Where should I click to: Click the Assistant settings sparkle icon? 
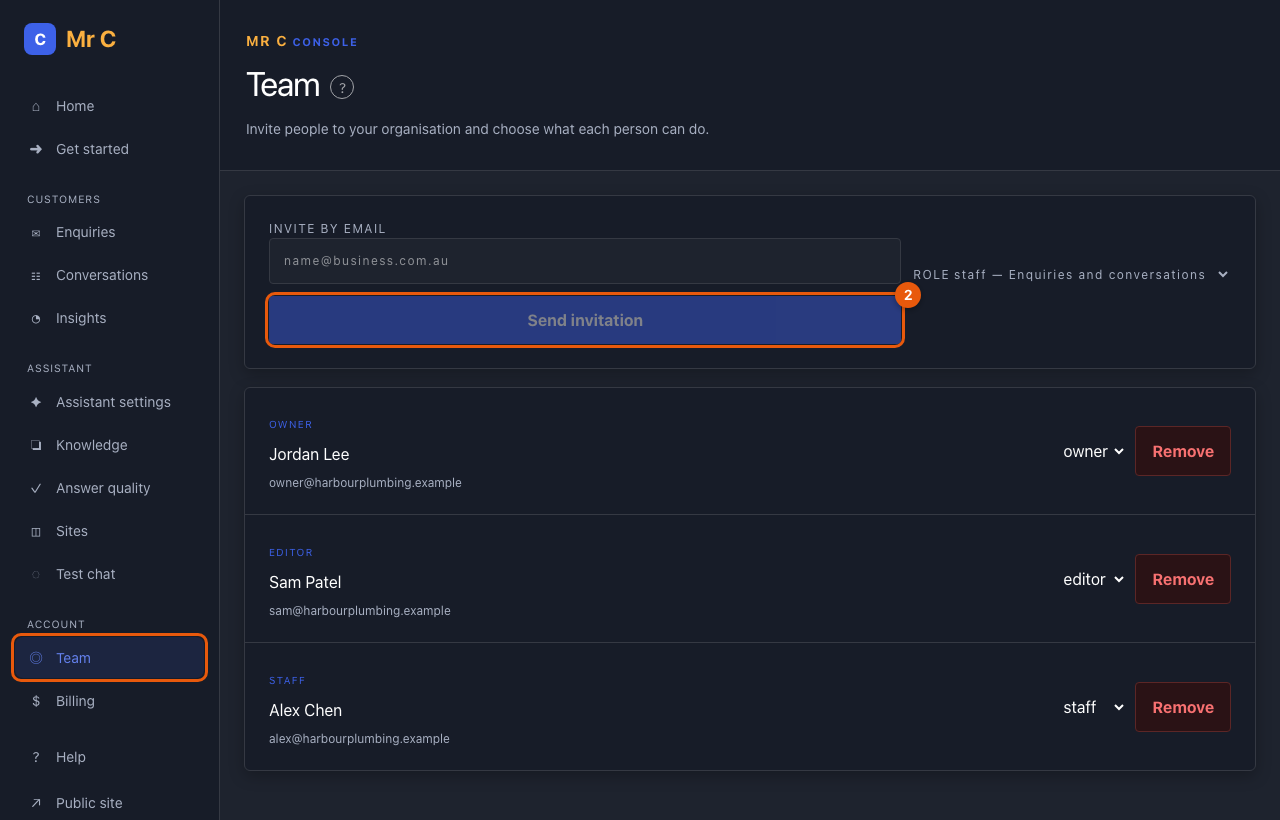click(x=36, y=402)
